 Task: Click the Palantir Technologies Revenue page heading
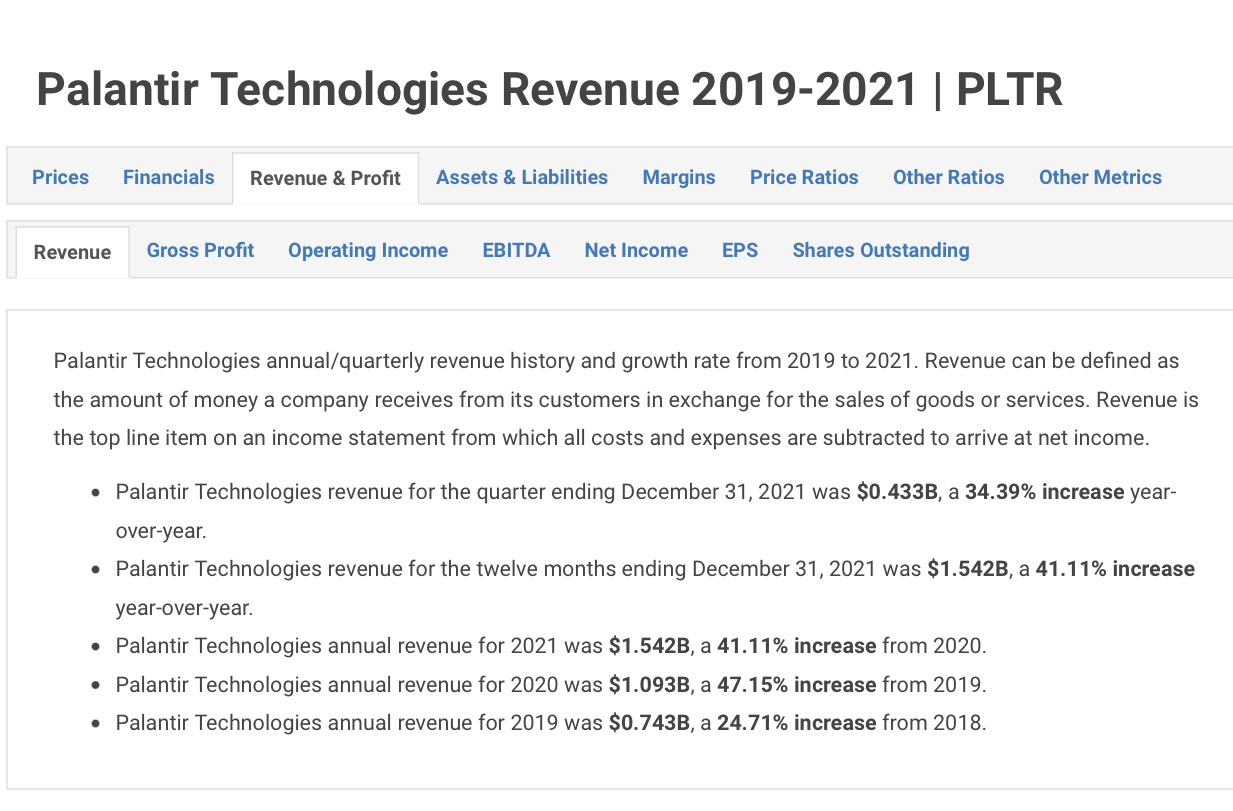coord(549,90)
